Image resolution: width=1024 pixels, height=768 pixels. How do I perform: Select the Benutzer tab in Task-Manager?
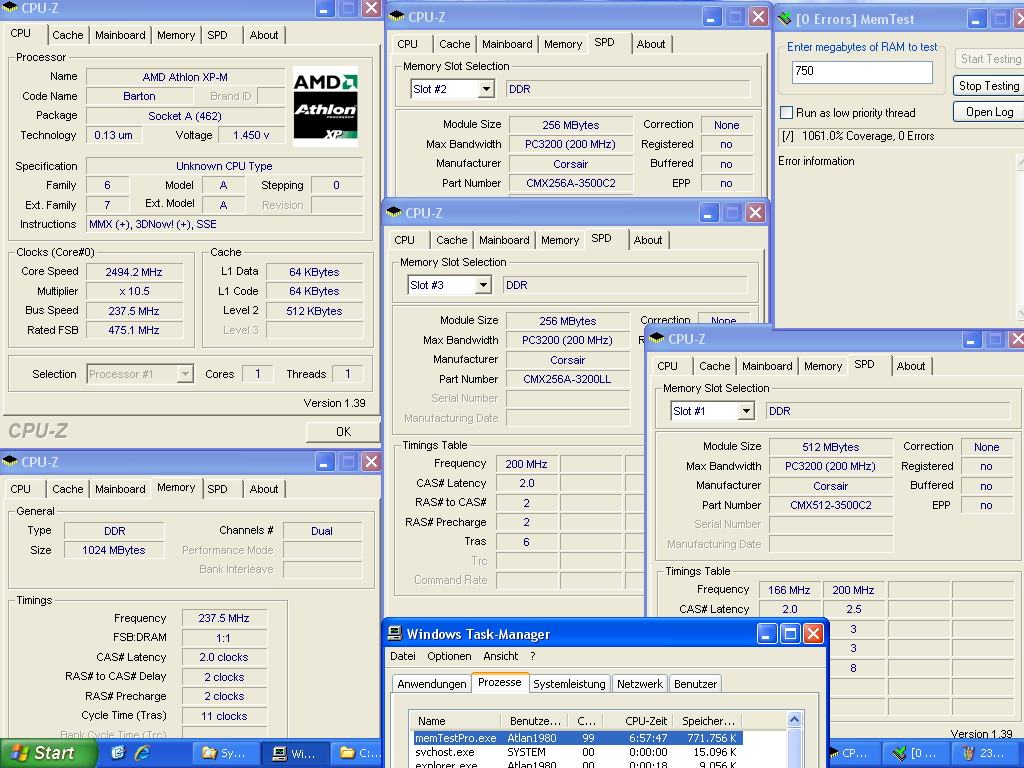pos(695,684)
